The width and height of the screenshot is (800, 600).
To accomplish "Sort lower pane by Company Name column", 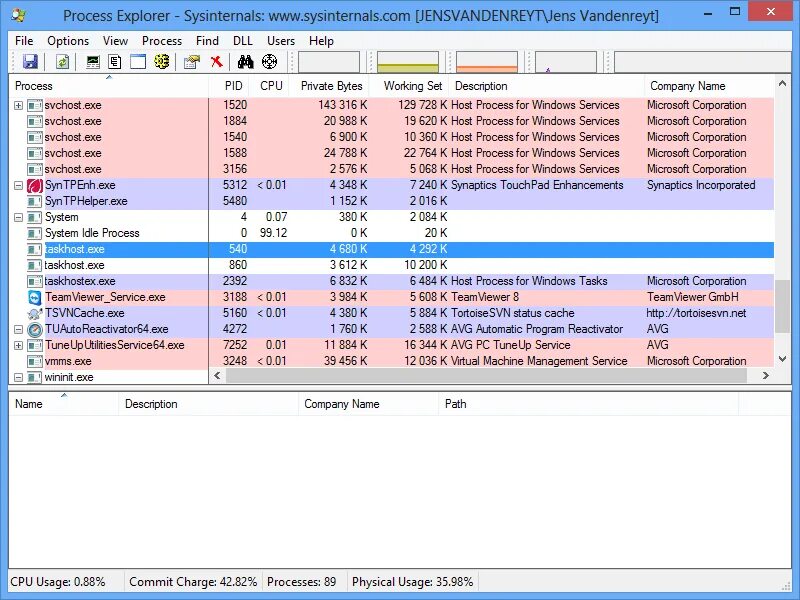I will pyautogui.click(x=368, y=404).
